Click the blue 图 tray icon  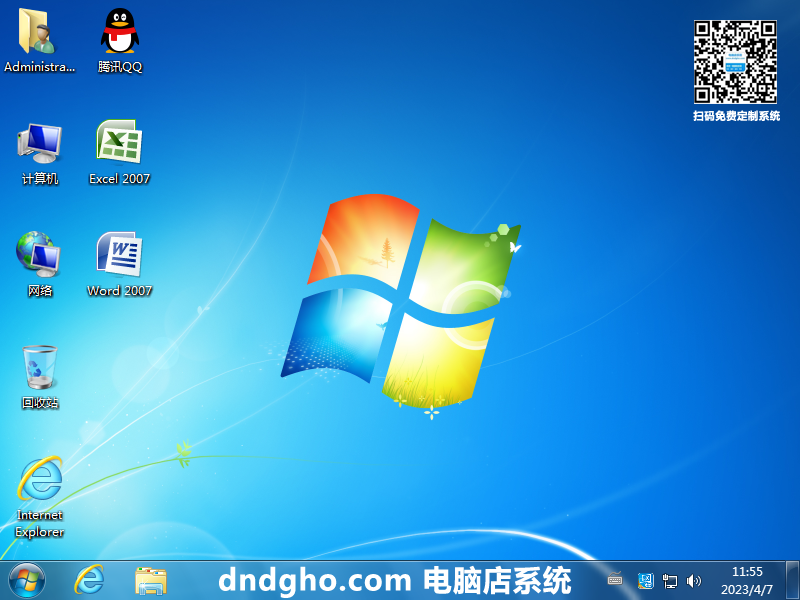point(646,581)
